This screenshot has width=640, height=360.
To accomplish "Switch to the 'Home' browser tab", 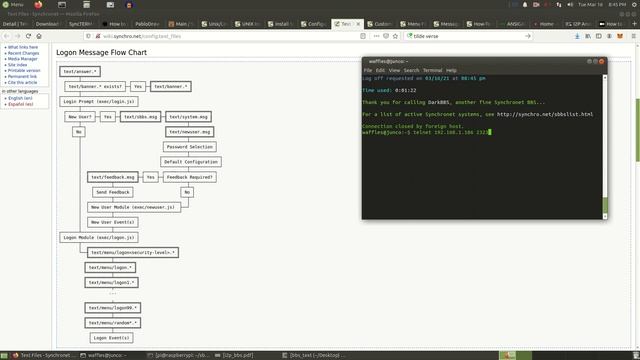I will coord(545,24).
